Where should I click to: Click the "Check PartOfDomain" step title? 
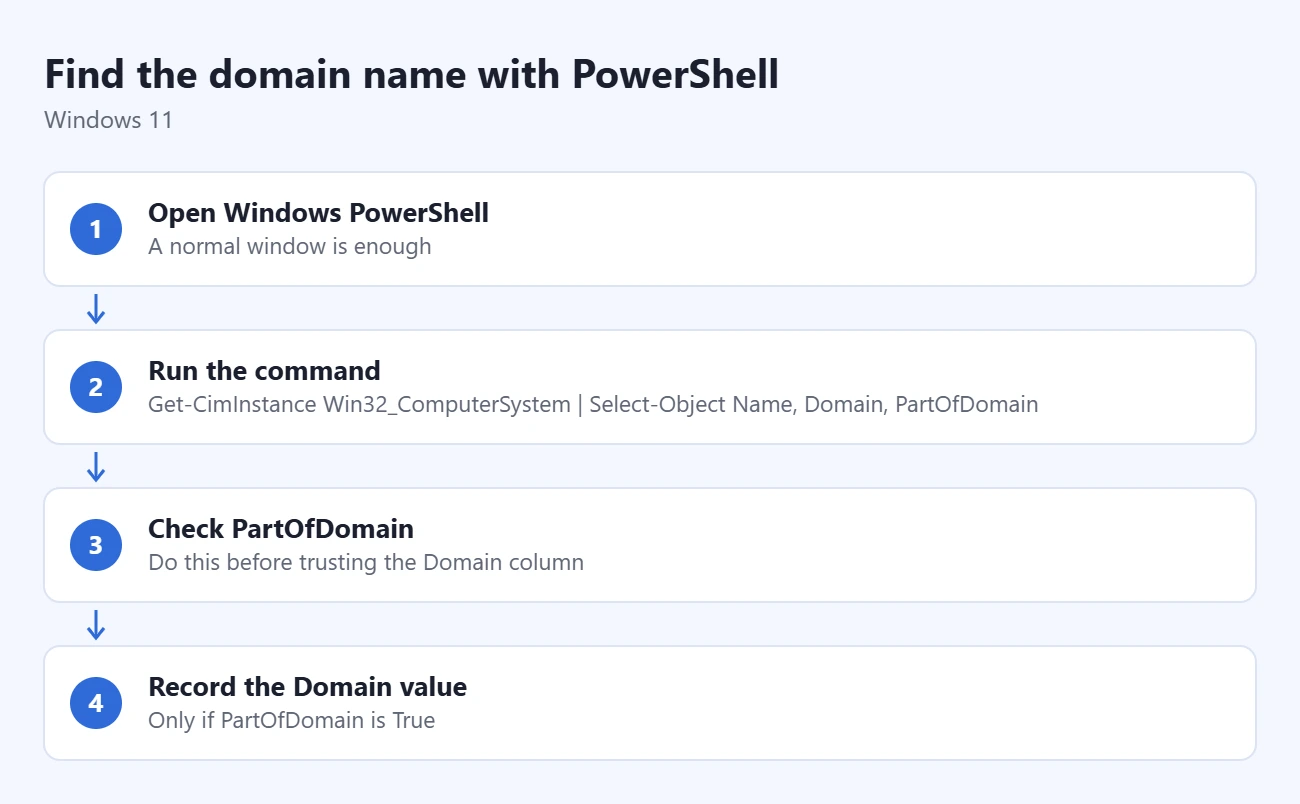(x=281, y=528)
